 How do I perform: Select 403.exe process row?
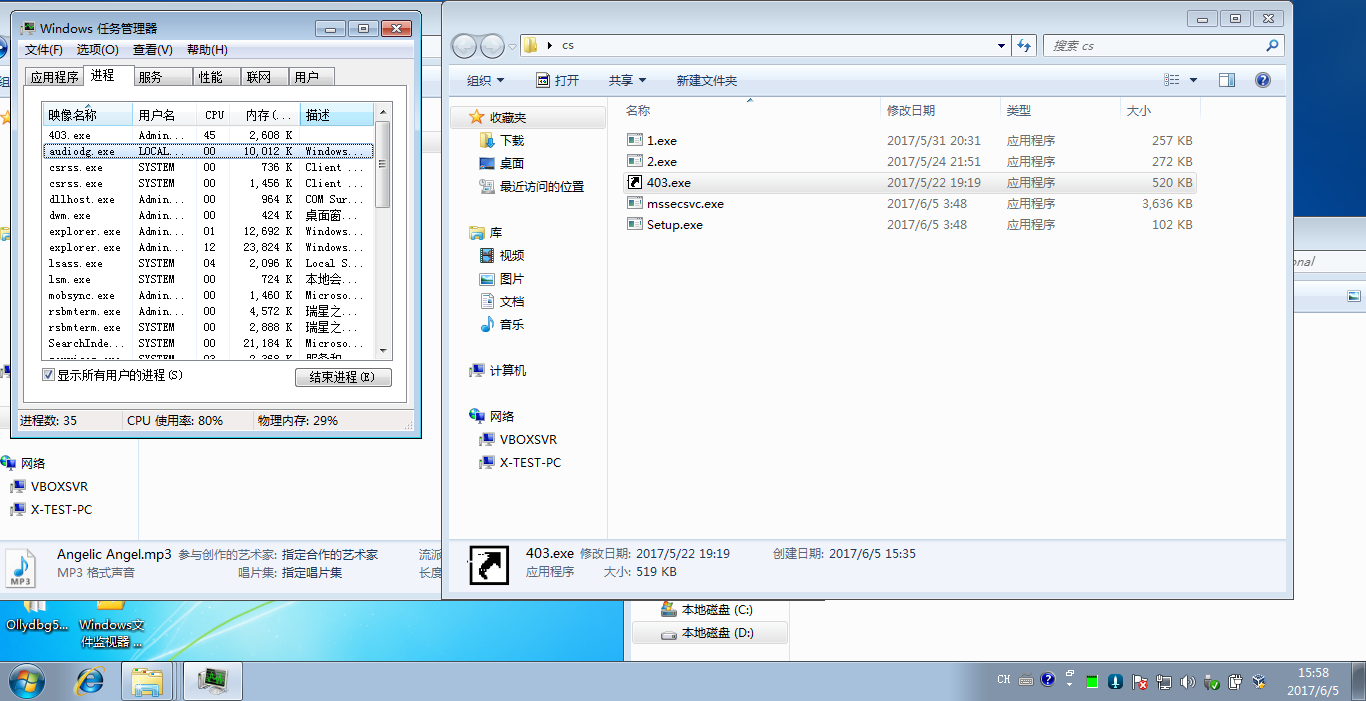click(208, 135)
